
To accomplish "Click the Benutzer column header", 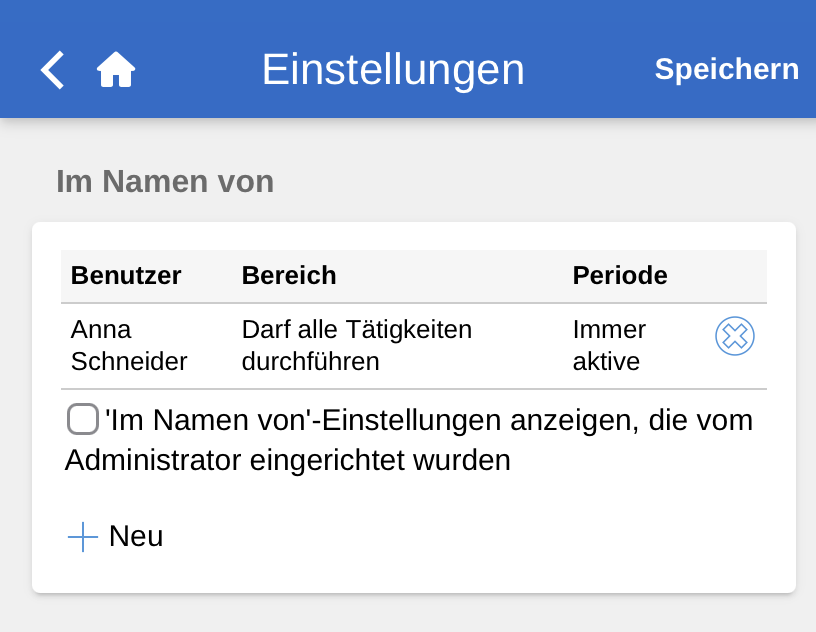I will [126, 276].
